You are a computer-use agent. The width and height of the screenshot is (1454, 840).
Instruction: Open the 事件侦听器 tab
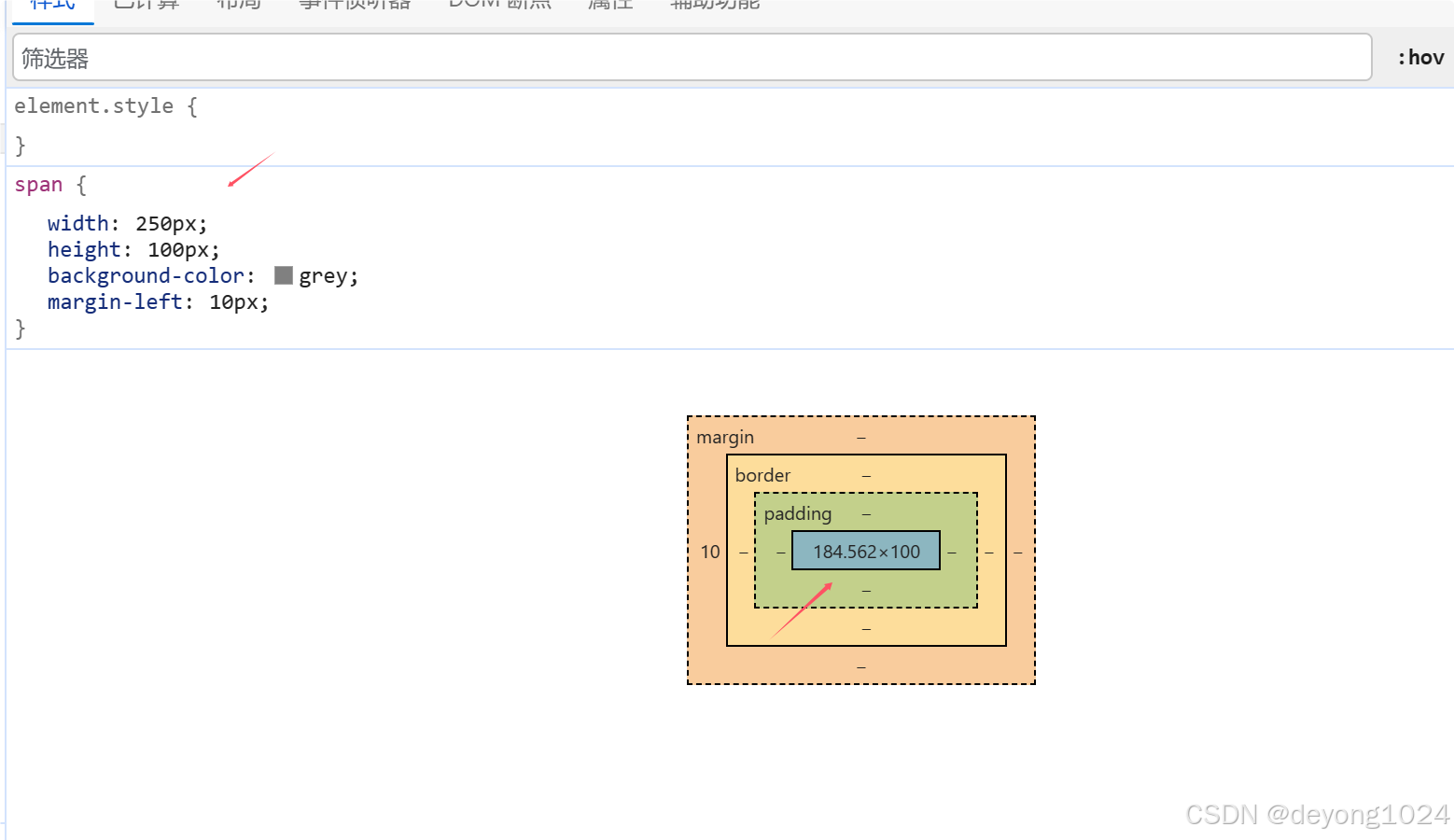(x=355, y=6)
